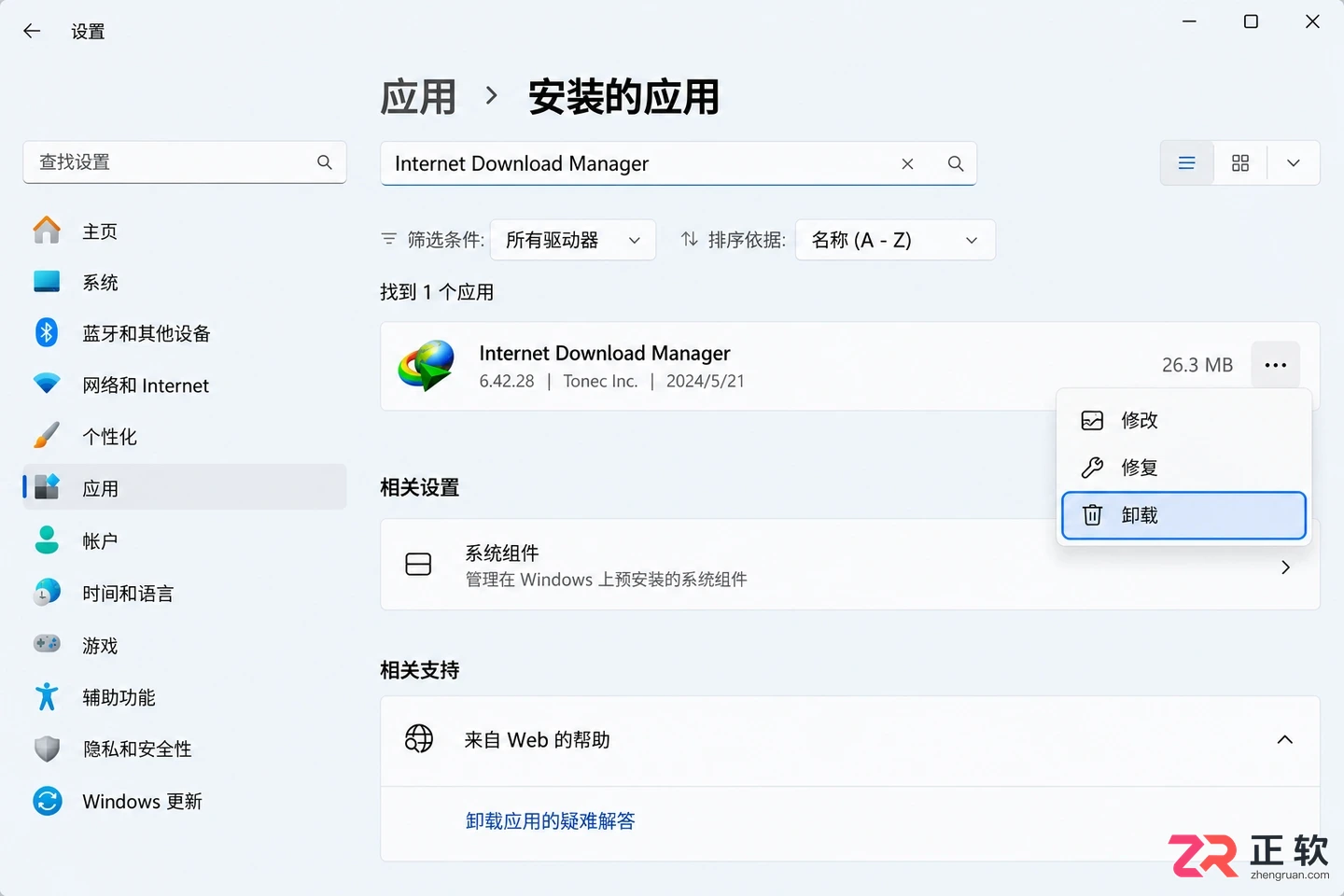Open 系统组件 settings chevron

coord(1286,567)
